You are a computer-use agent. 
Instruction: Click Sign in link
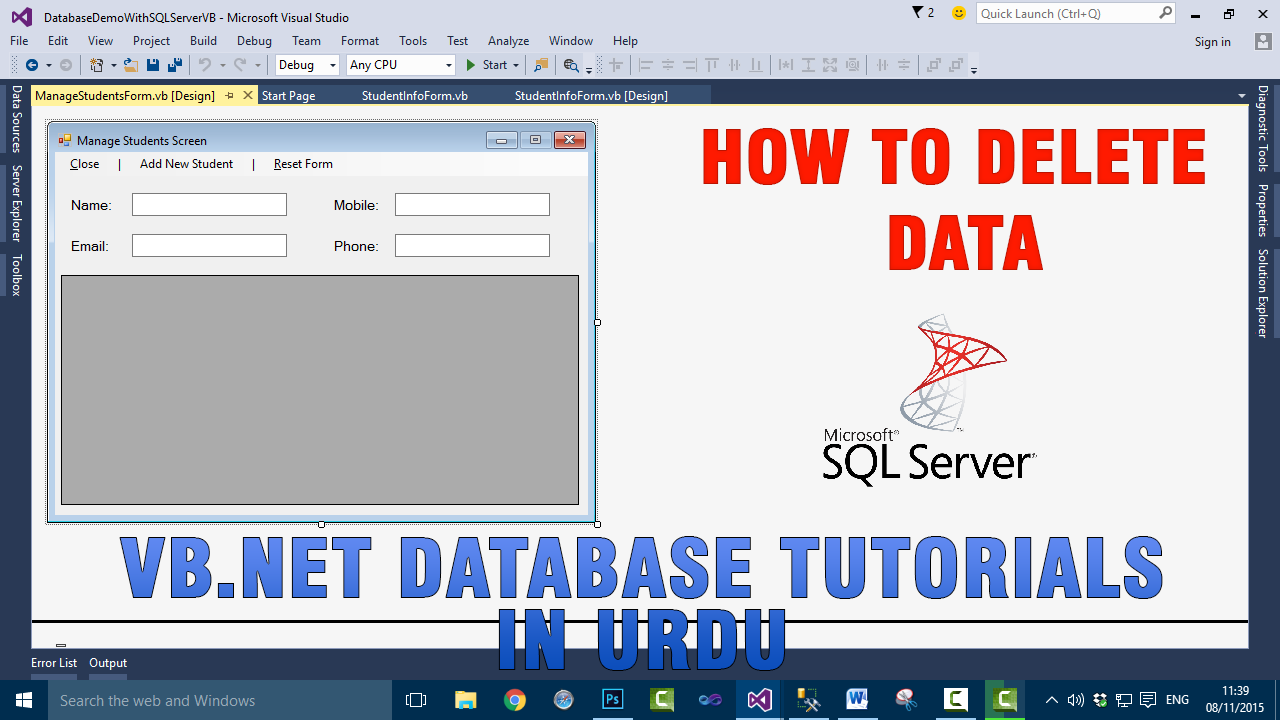(x=1212, y=41)
